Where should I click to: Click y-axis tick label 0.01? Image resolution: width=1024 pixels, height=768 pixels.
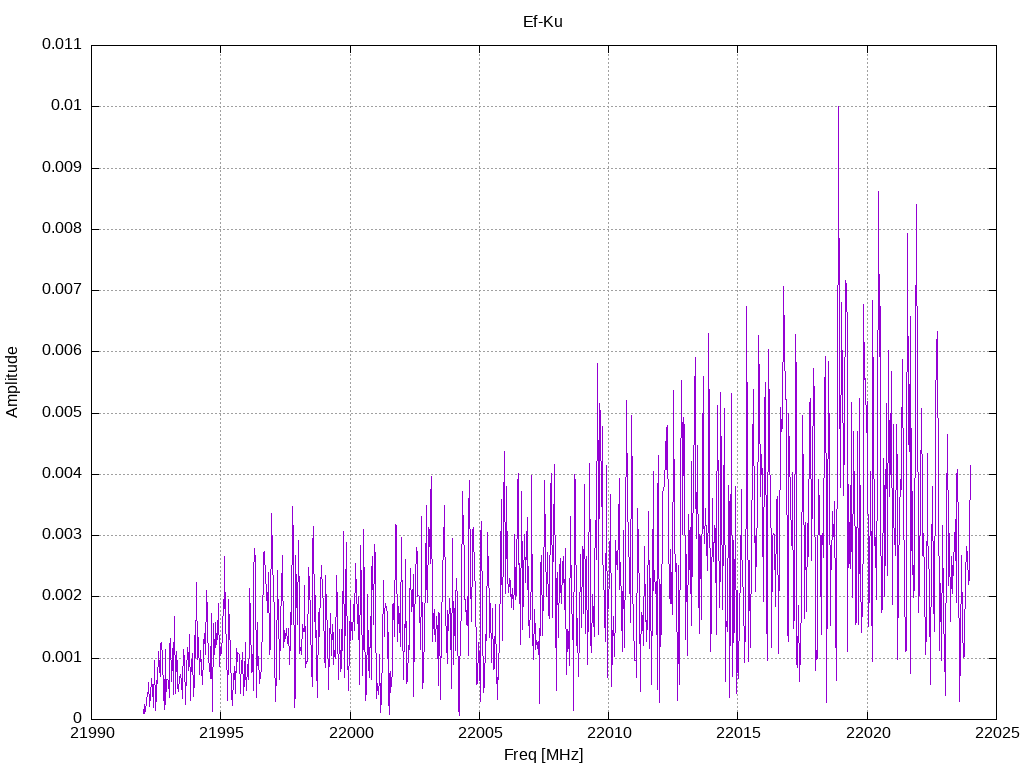coord(67,106)
